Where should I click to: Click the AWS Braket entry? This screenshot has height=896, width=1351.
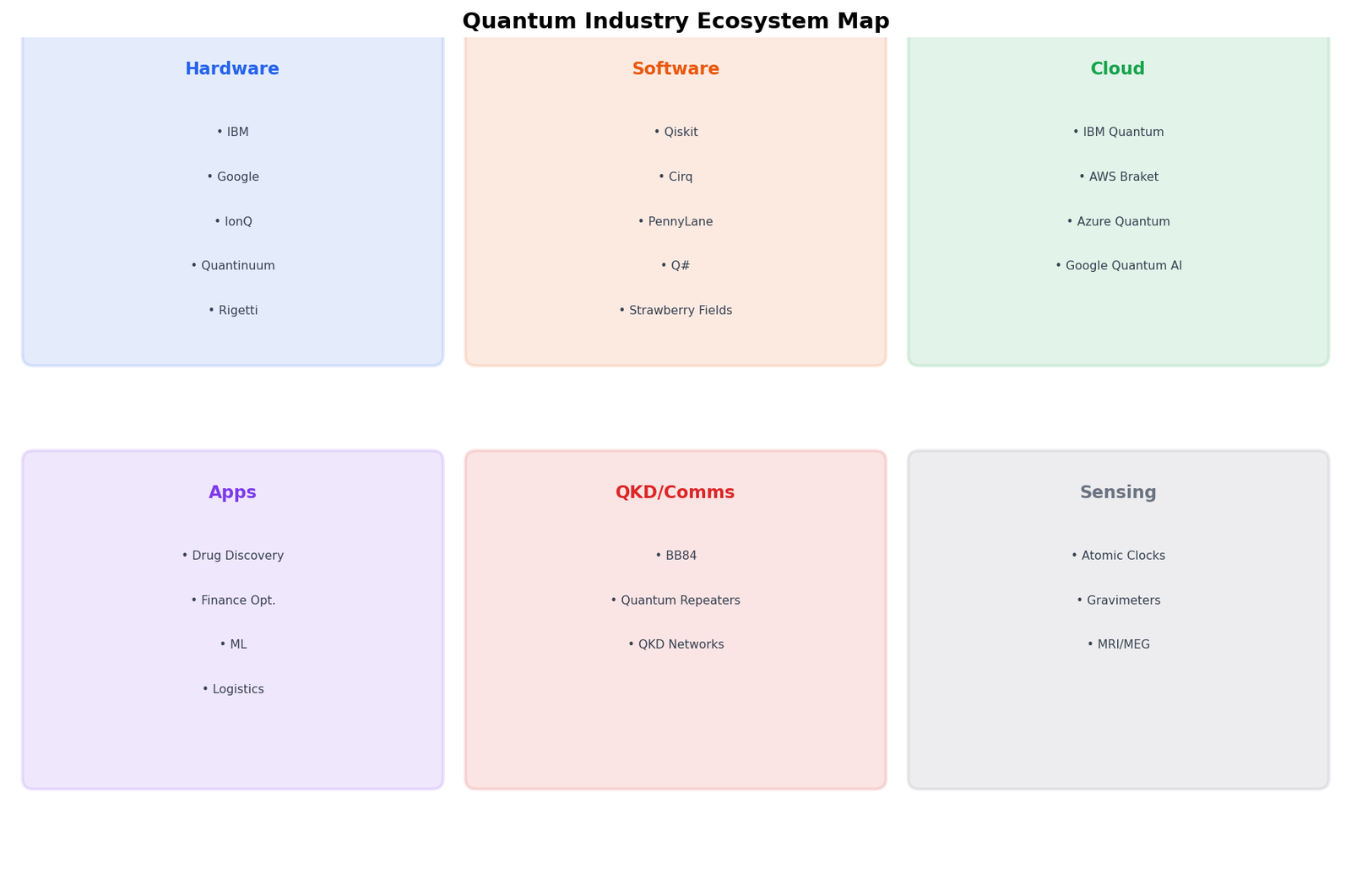click(1118, 177)
